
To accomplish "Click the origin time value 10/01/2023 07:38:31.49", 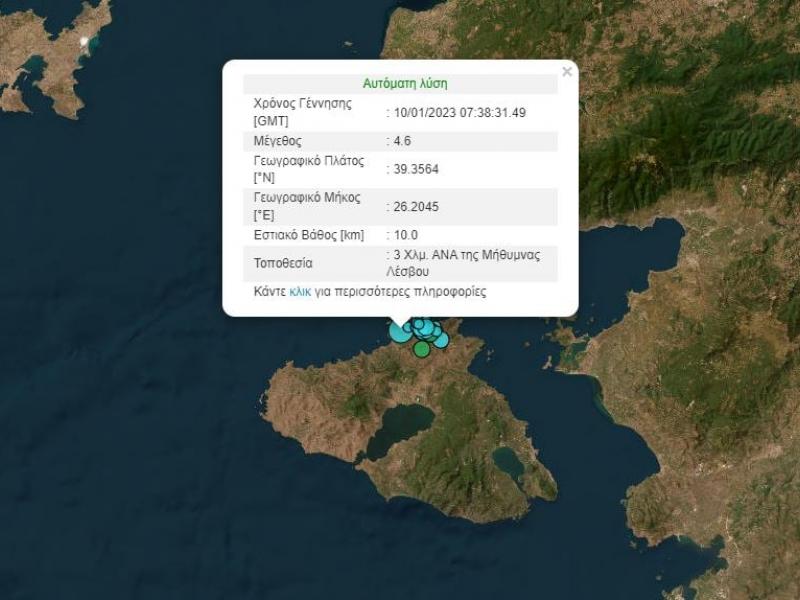I will (459, 113).
